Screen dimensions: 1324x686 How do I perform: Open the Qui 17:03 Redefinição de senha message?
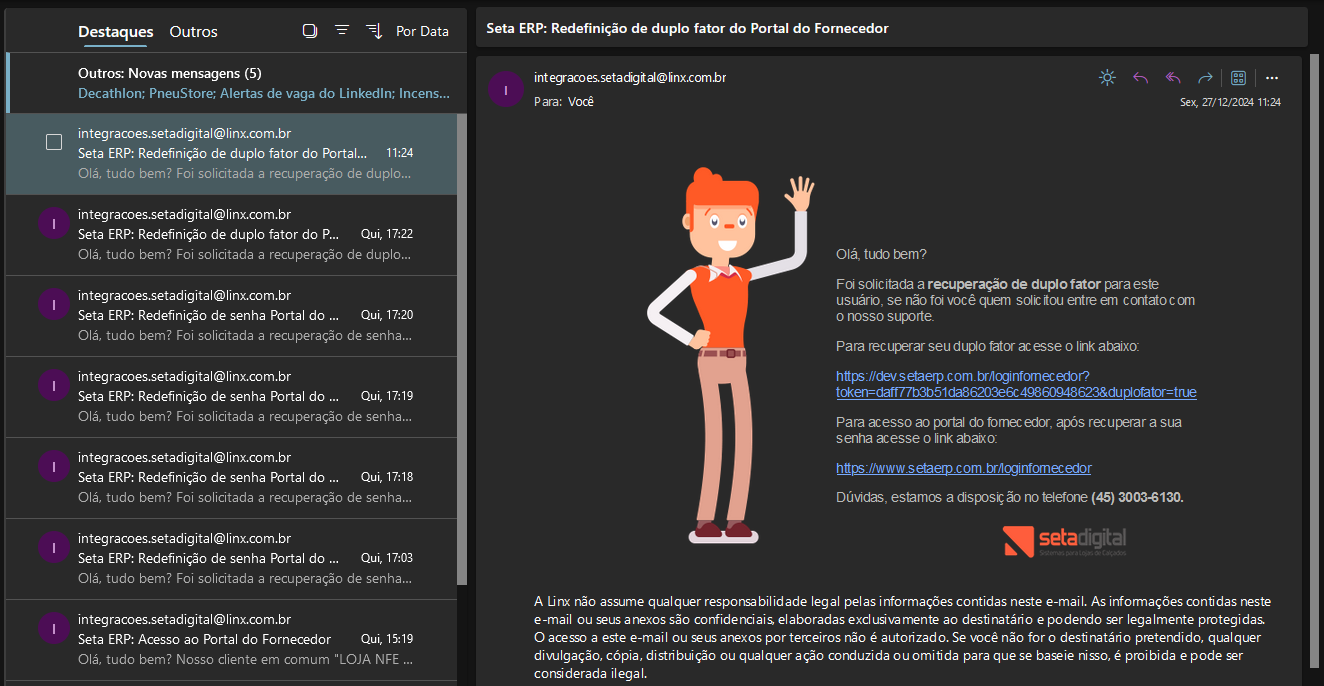232,559
